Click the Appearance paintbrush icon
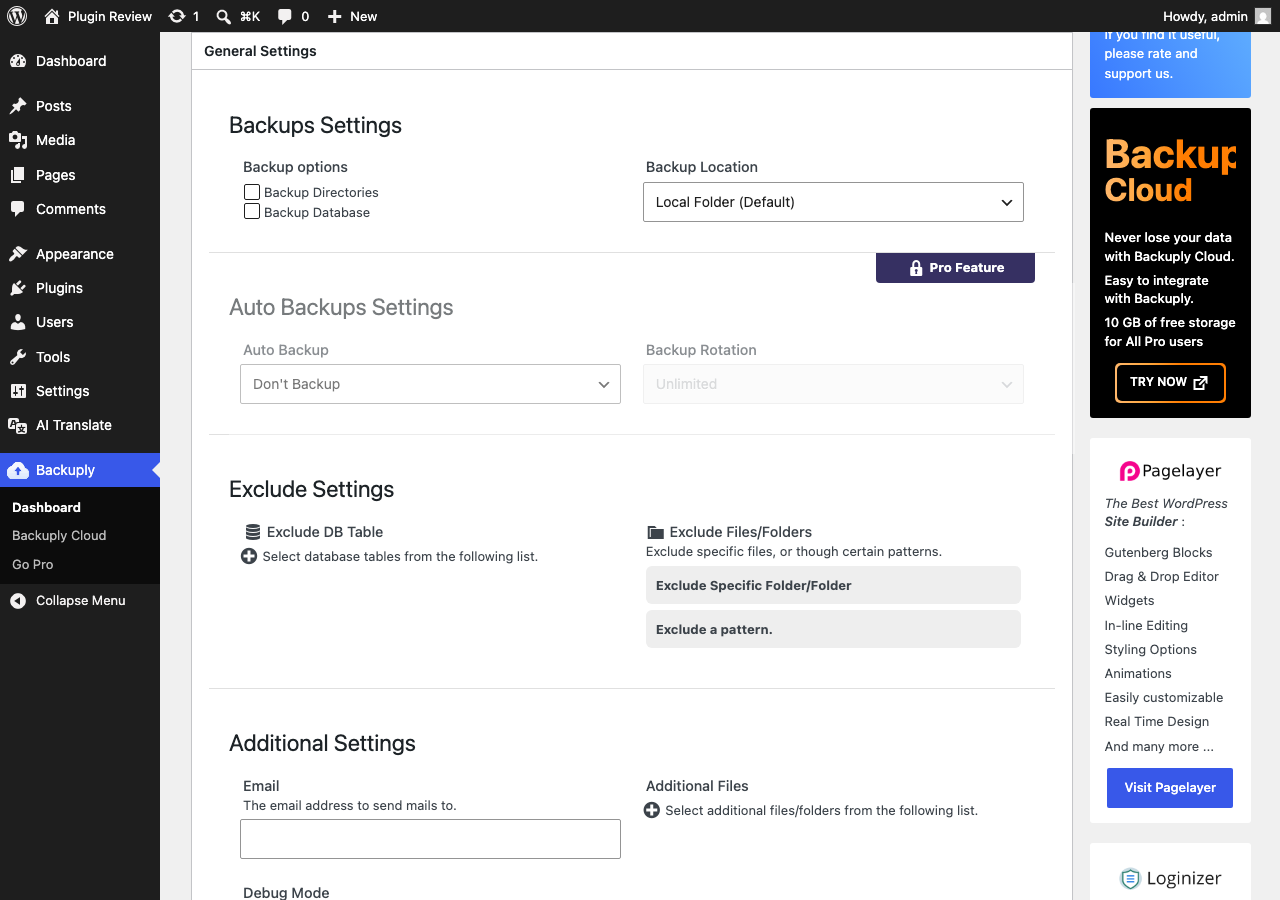This screenshot has height=900, width=1280. click(18, 254)
